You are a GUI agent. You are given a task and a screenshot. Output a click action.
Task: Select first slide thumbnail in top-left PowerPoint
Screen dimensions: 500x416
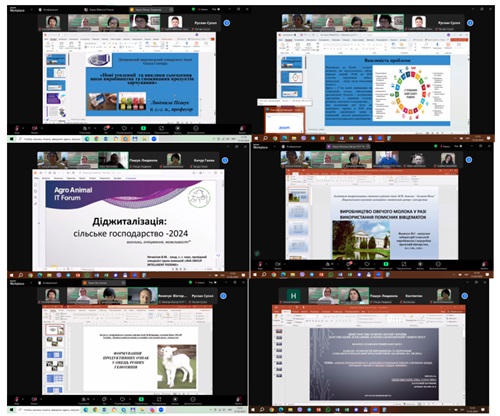coord(56,60)
